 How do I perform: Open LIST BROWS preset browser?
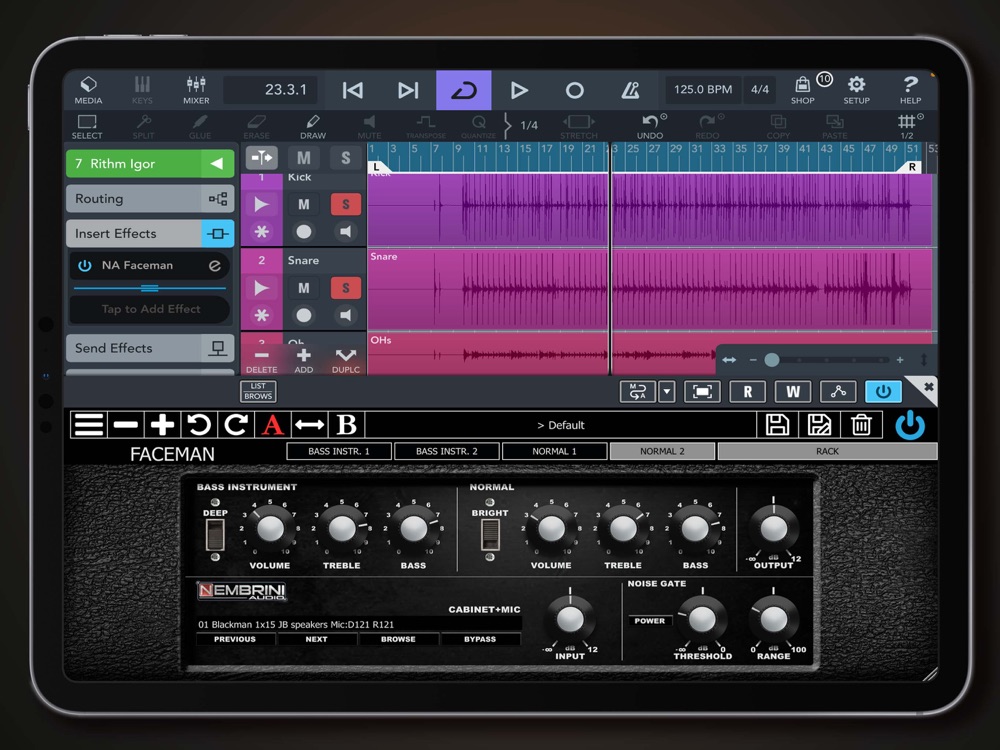click(x=258, y=391)
